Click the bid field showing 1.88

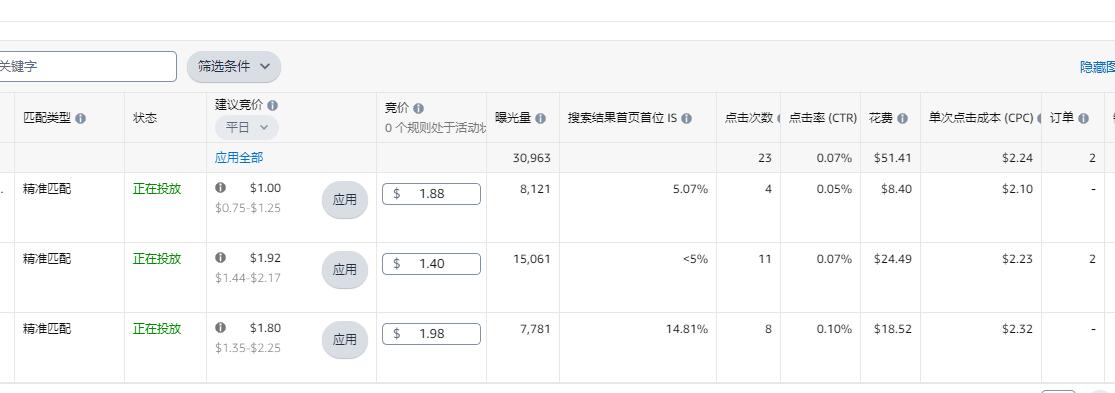tap(431, 194)
